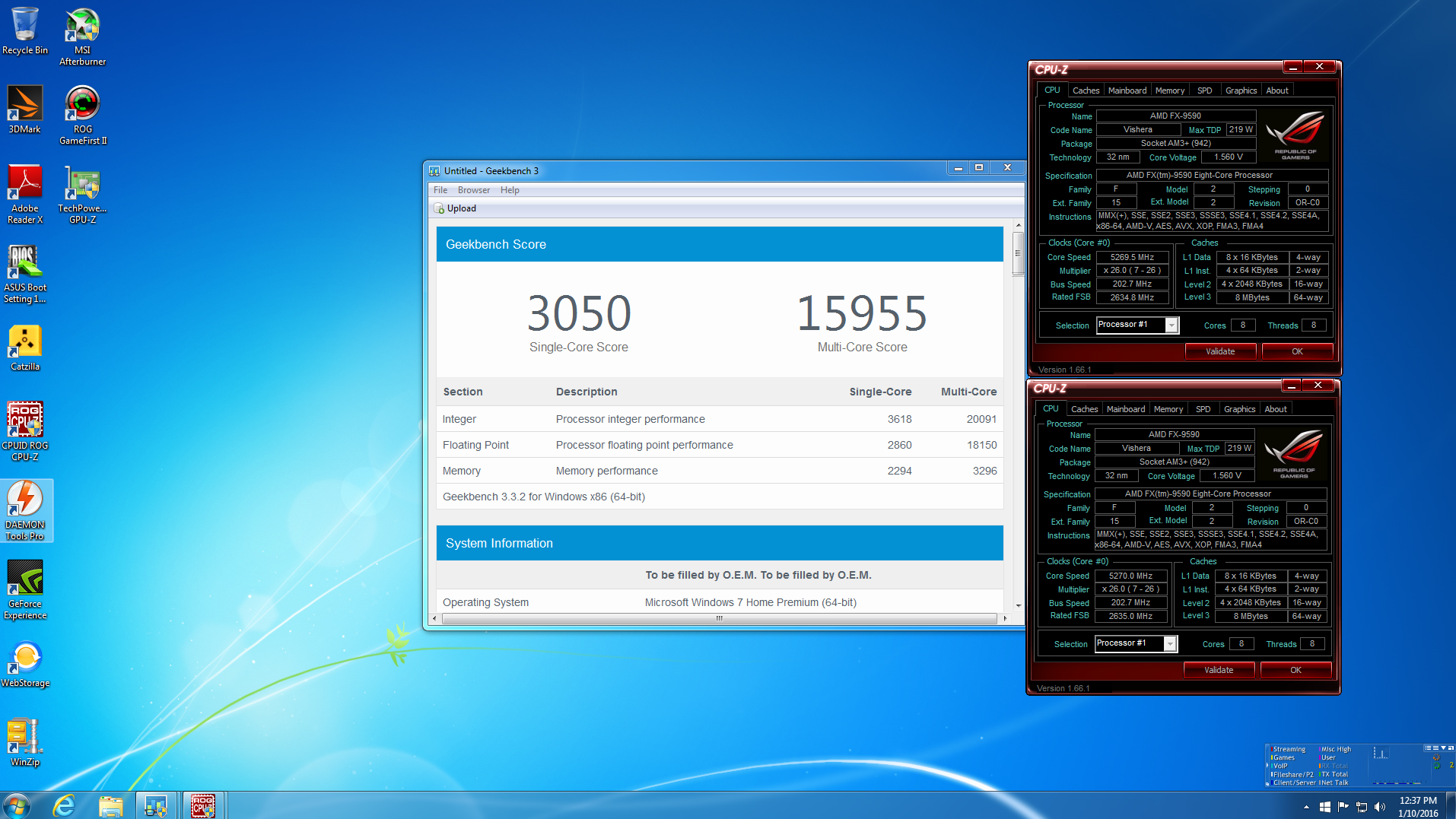The width and height of the screenshot is (1456, 819).
Task: Open the Browser menu in Geekbench
Action: click(x=474, y=190)
